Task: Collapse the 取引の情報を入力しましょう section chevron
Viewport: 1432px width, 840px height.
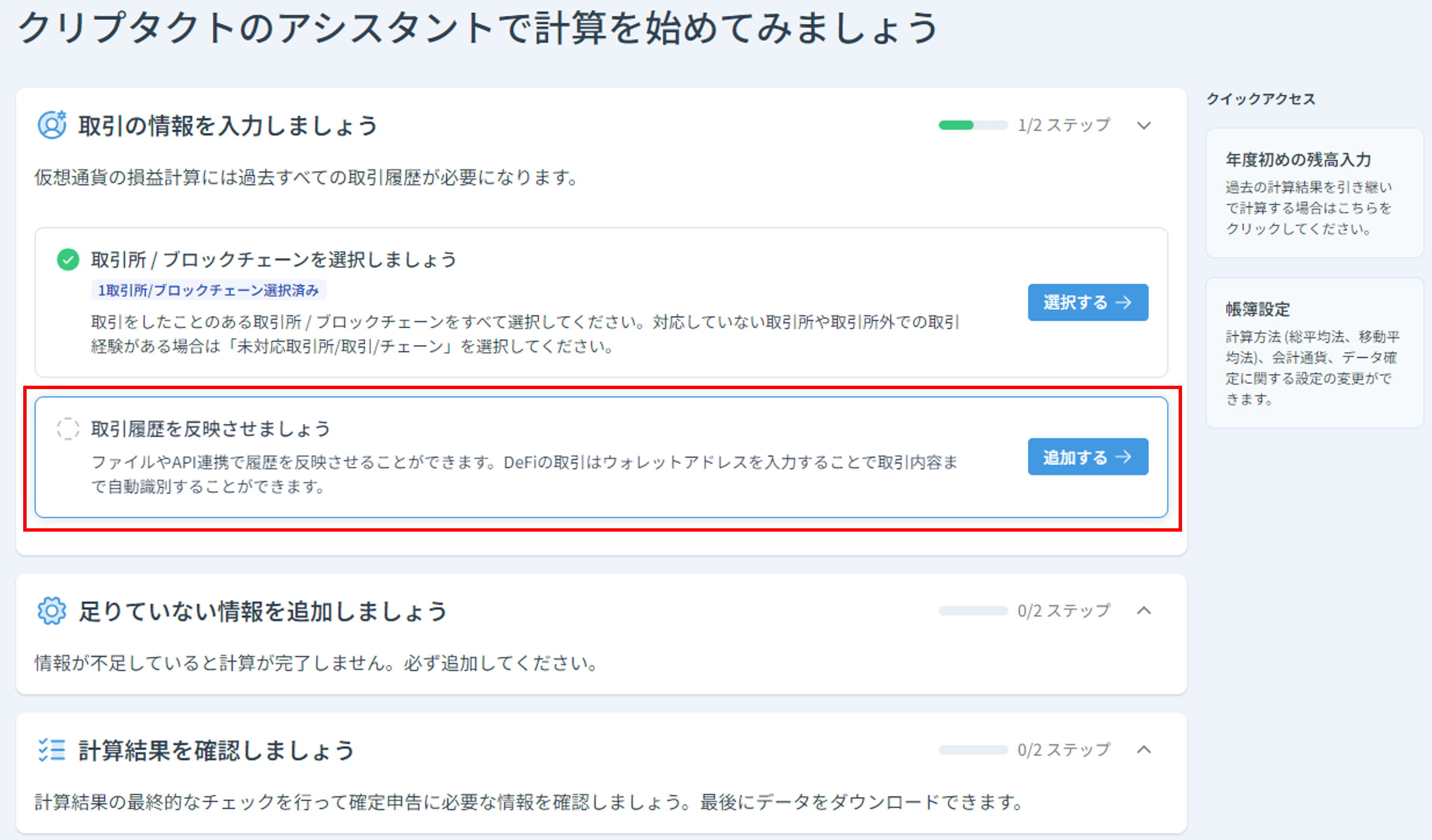Action: click(1144, 125)
